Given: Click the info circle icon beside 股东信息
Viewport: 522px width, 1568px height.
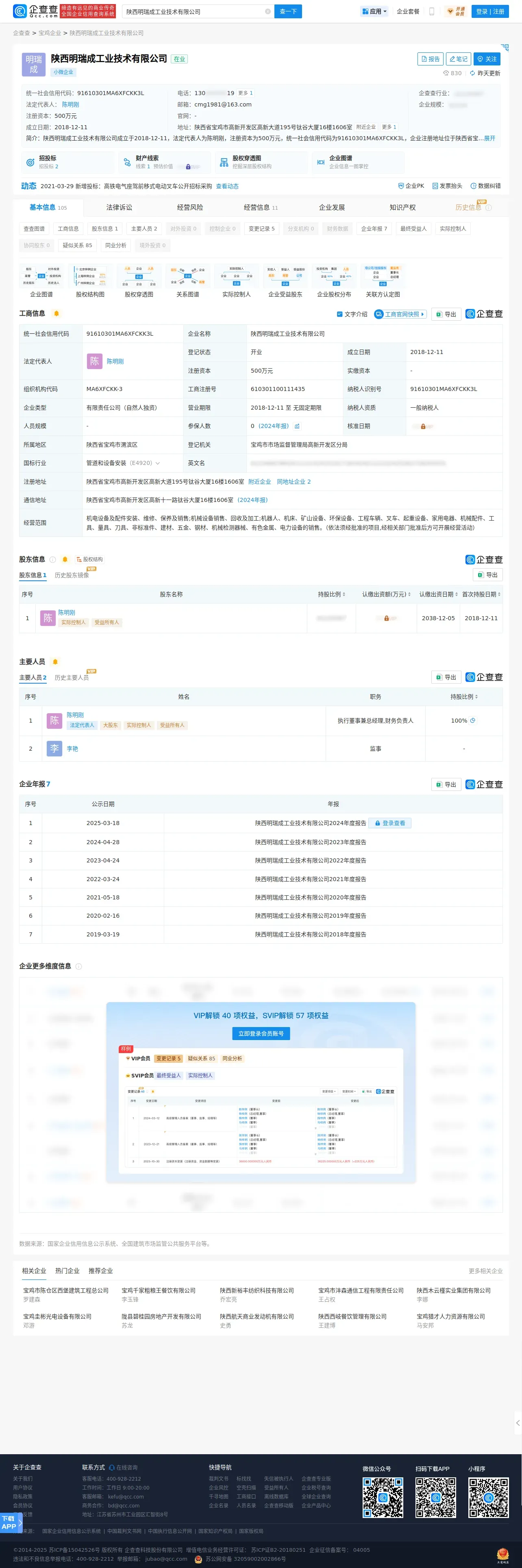Looking at the screenshot, I should 52,559.
